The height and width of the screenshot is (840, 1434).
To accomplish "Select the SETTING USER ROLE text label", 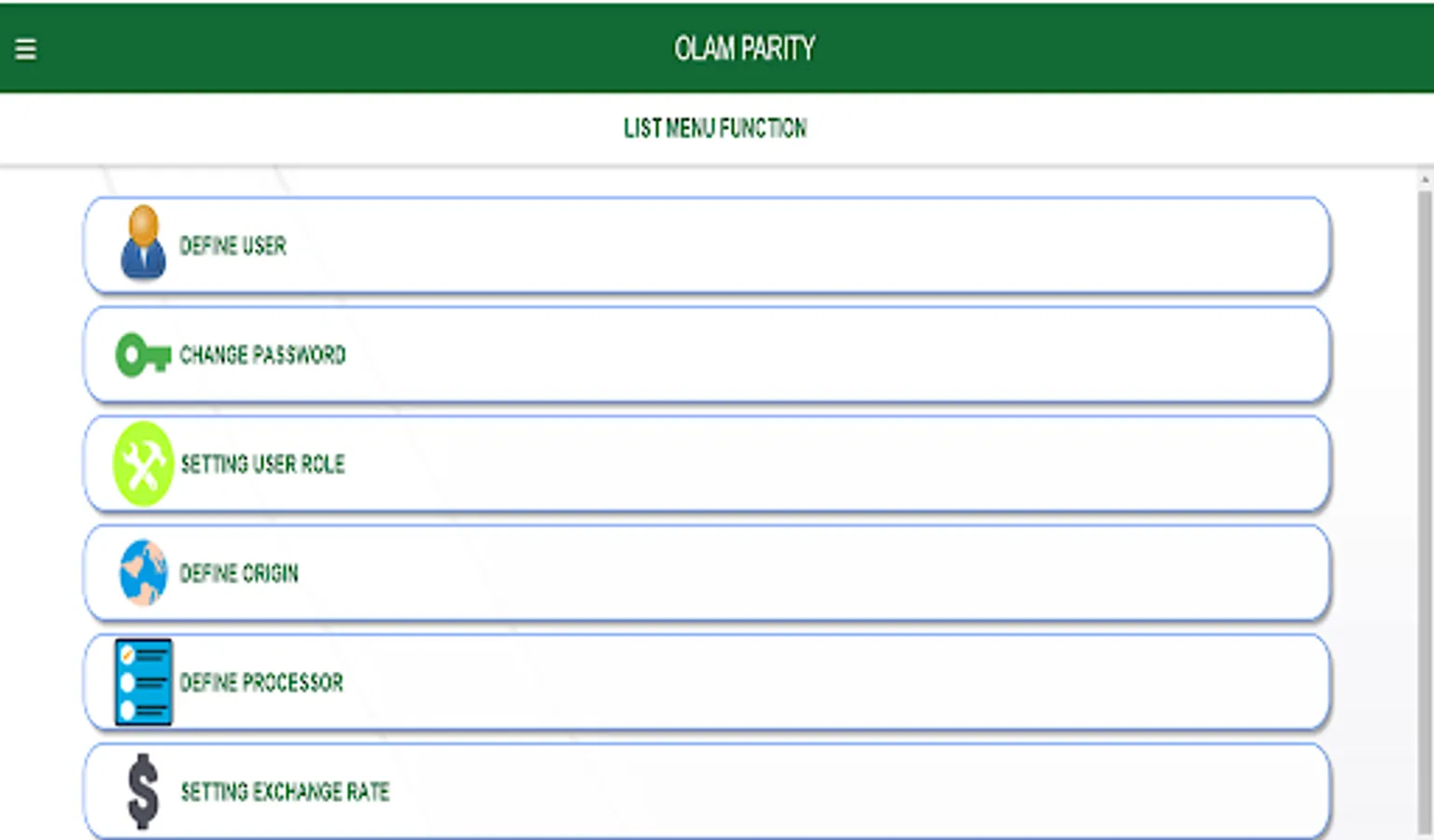I will [x=262, y=464].
